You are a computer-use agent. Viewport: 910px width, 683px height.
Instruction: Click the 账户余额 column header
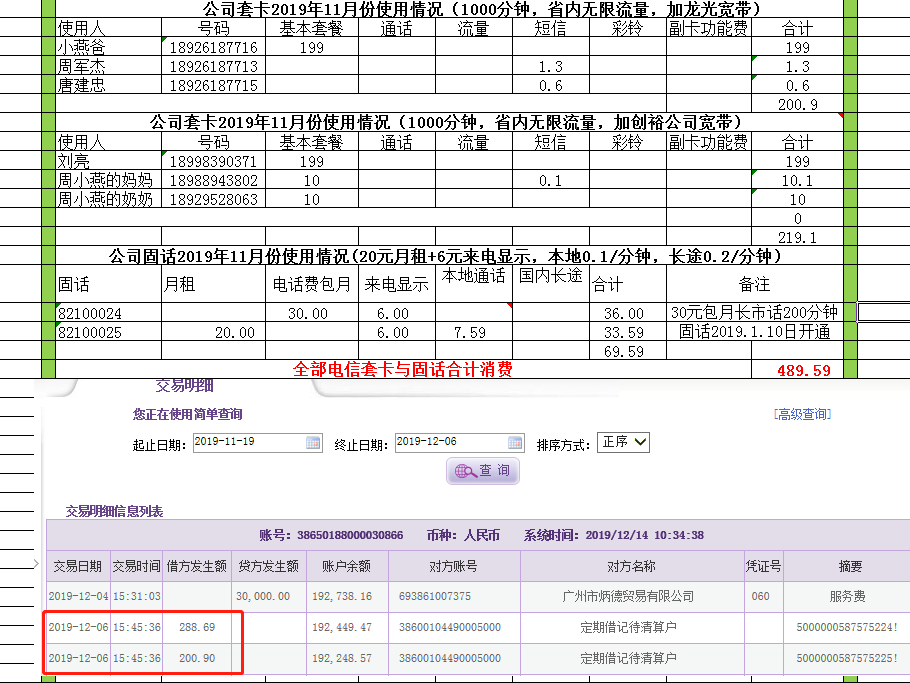point(345,566)
